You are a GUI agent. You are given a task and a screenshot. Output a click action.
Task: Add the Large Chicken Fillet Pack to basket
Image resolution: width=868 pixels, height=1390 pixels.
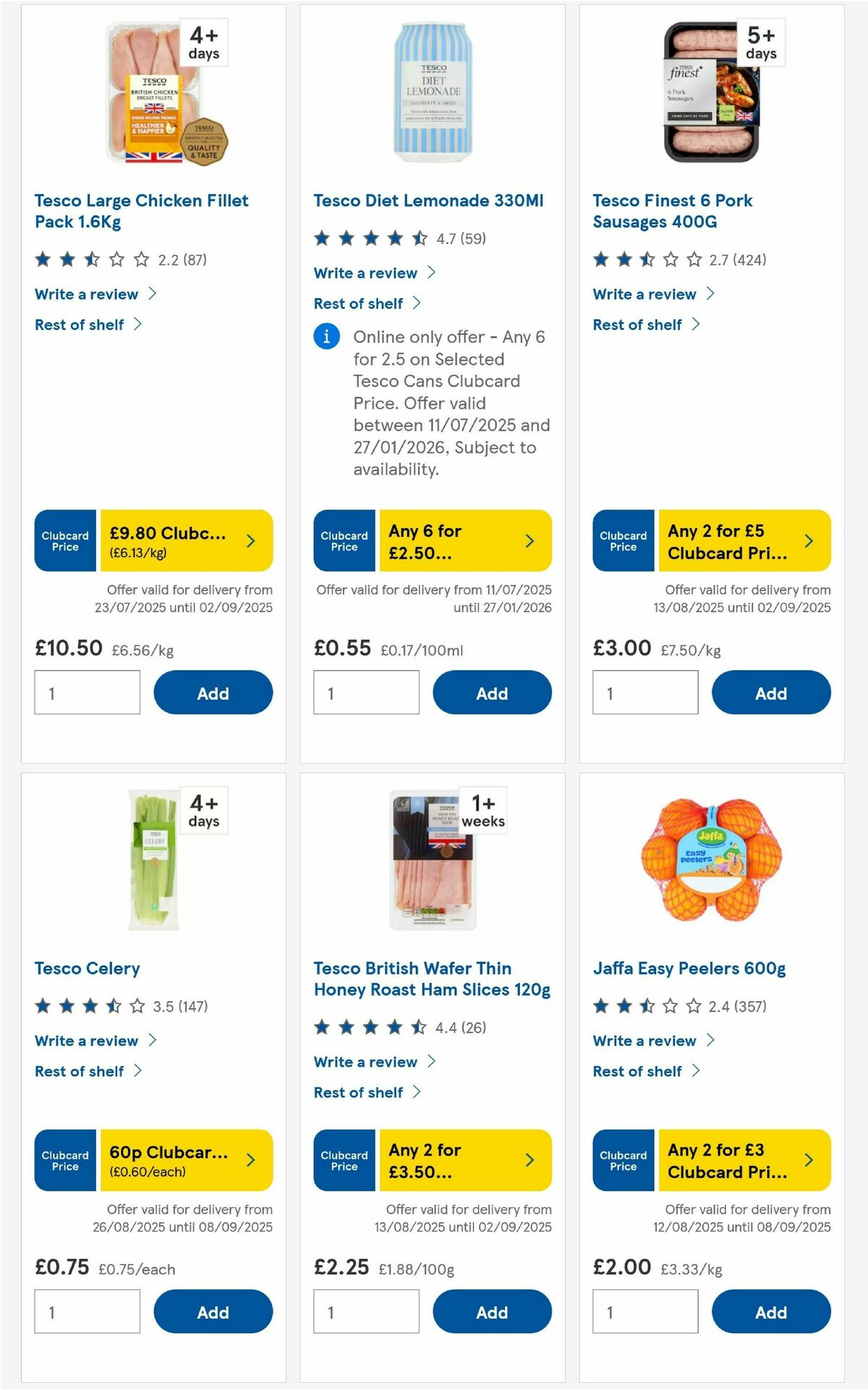click(x=213, y=692)
